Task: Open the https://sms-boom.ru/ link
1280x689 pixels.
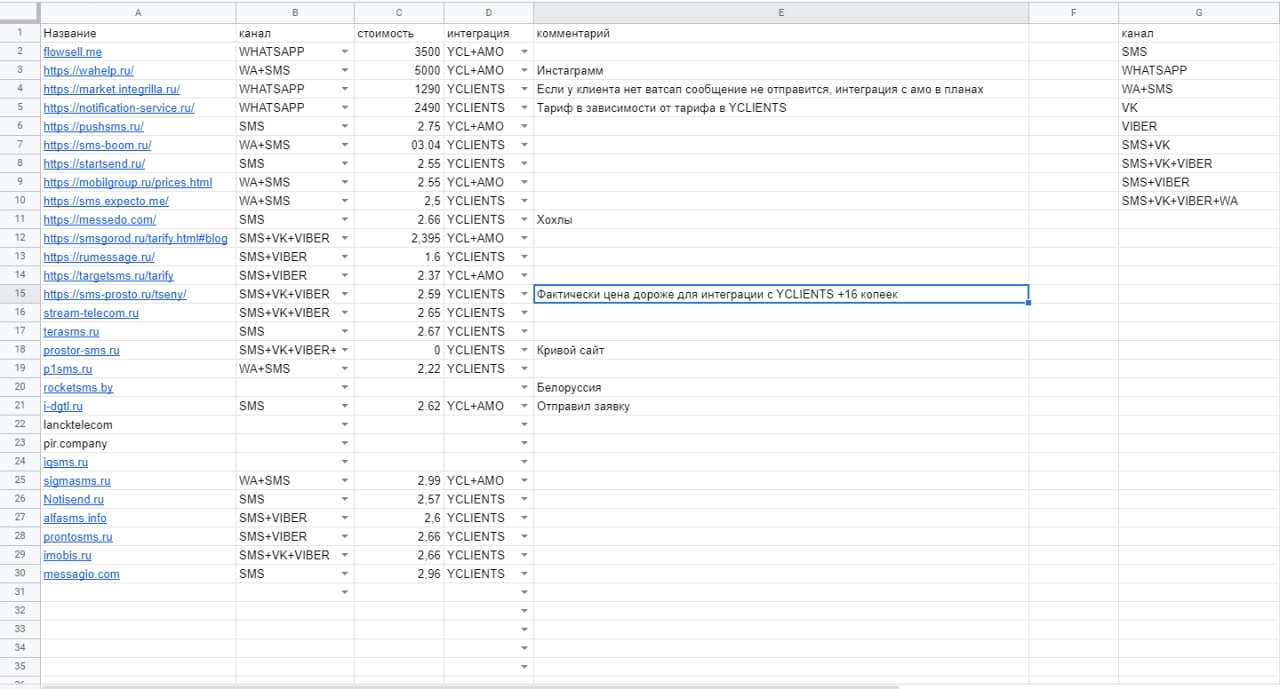Action: coord(97,145)
